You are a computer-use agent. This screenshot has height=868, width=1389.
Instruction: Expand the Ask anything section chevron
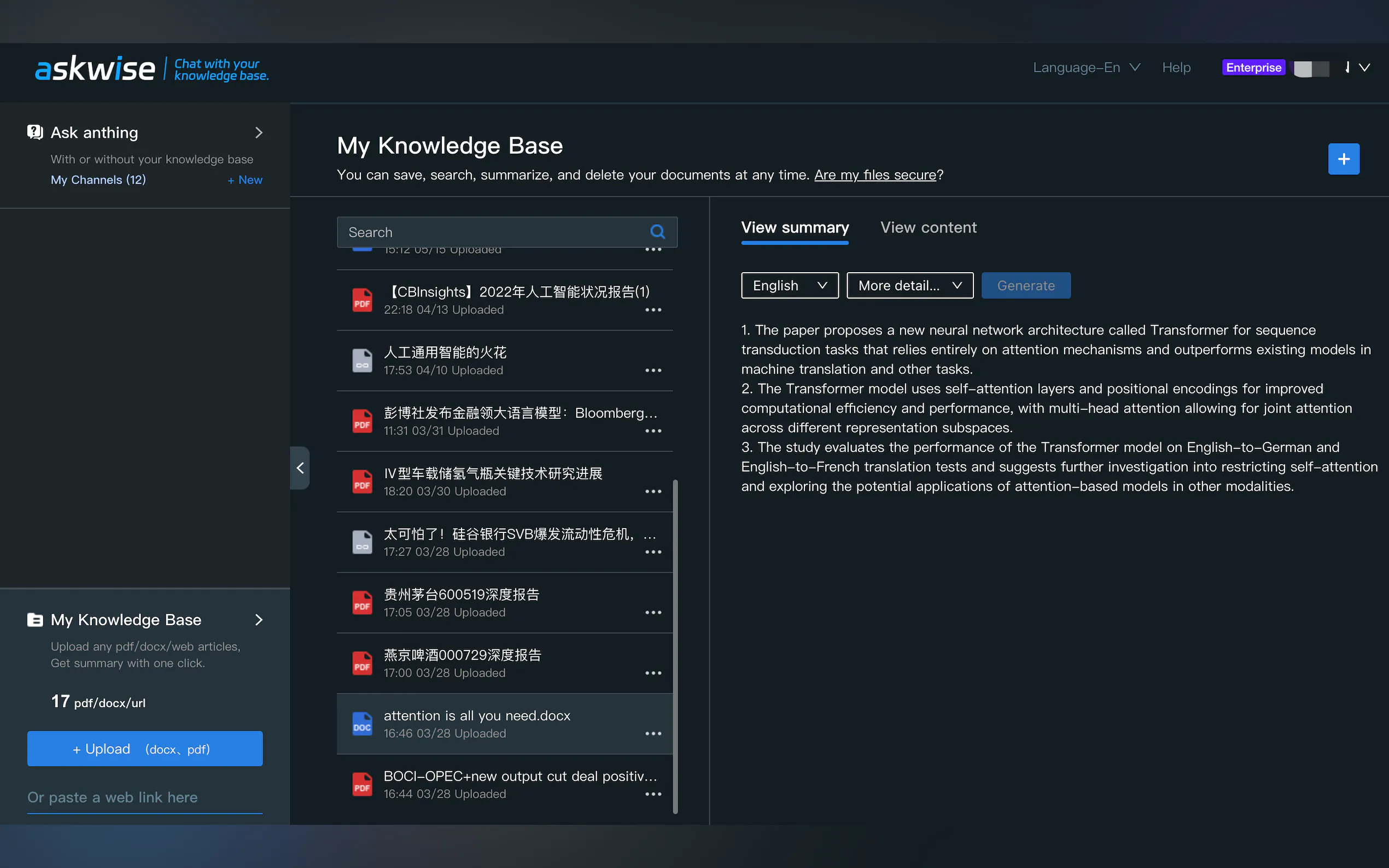pos(259,133)
